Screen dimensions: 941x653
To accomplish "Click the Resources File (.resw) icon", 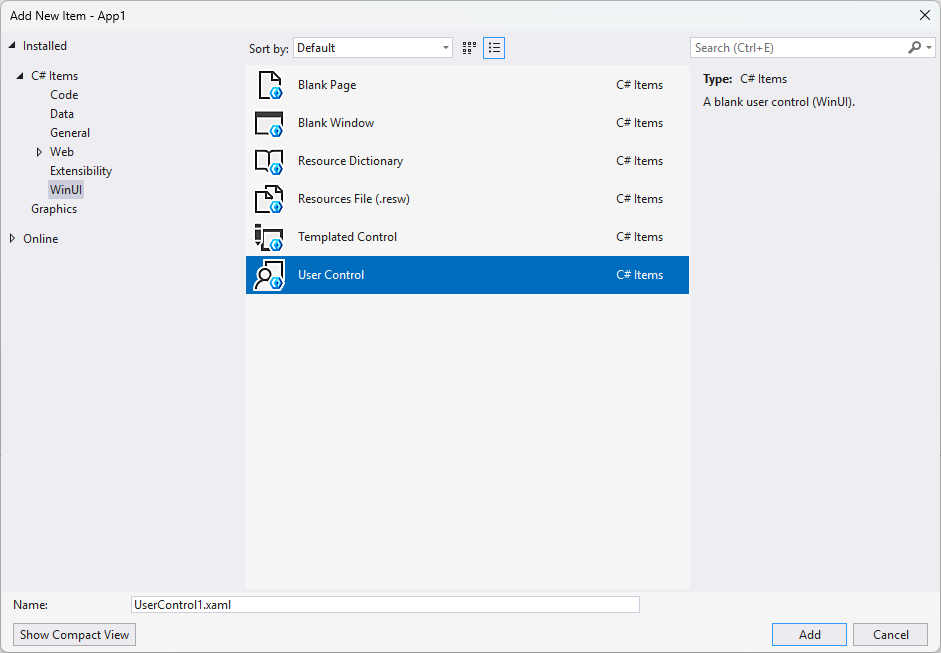I will tap(268, 199).
